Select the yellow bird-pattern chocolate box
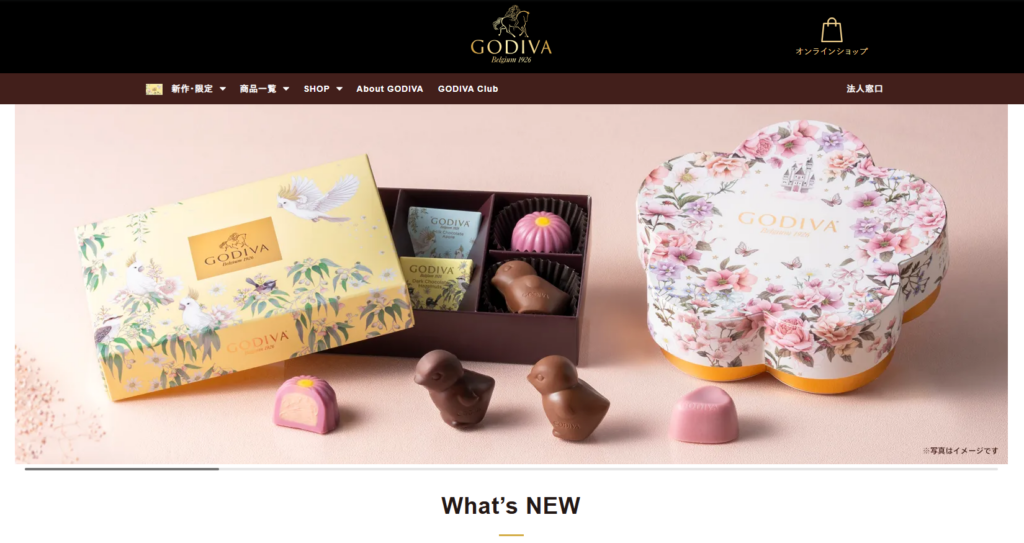 [242, 274]
